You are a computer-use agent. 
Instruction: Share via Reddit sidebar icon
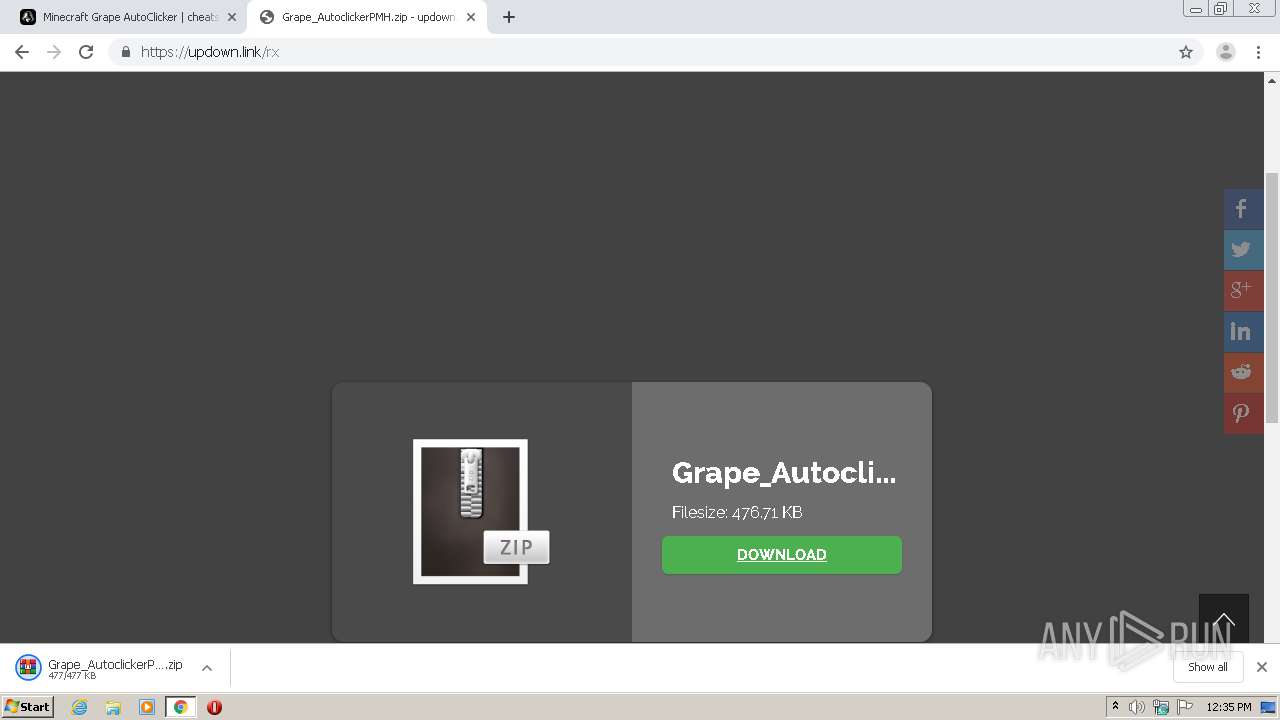pyautogui.click(x=1243, y=373)
